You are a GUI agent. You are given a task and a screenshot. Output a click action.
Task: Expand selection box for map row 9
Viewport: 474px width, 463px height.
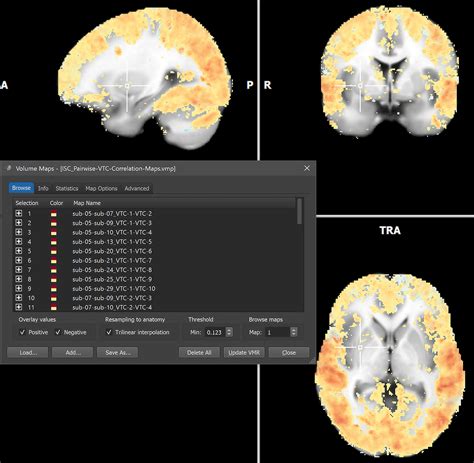point(19,288)
